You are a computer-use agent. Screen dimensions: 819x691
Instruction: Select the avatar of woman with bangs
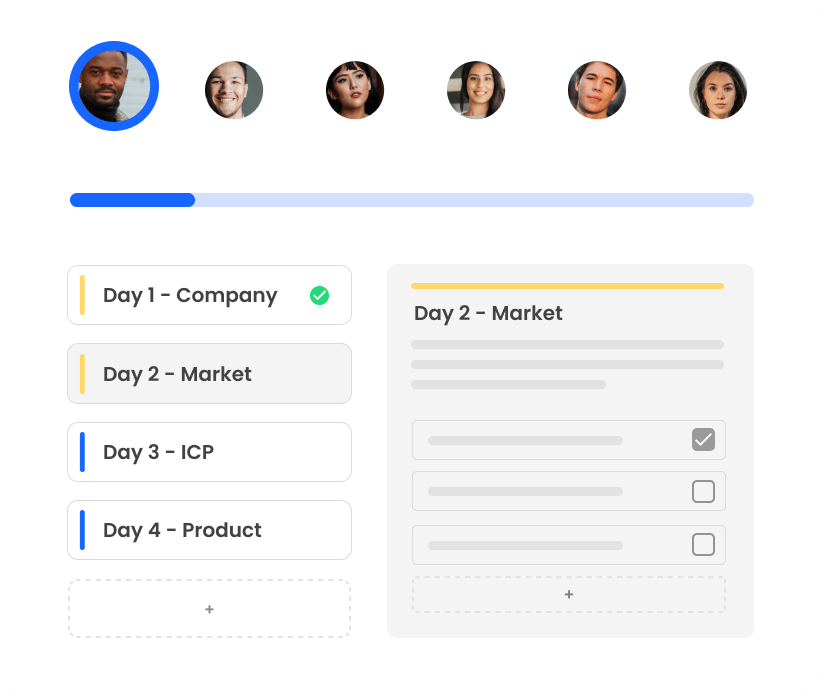[x=355, y=90]
